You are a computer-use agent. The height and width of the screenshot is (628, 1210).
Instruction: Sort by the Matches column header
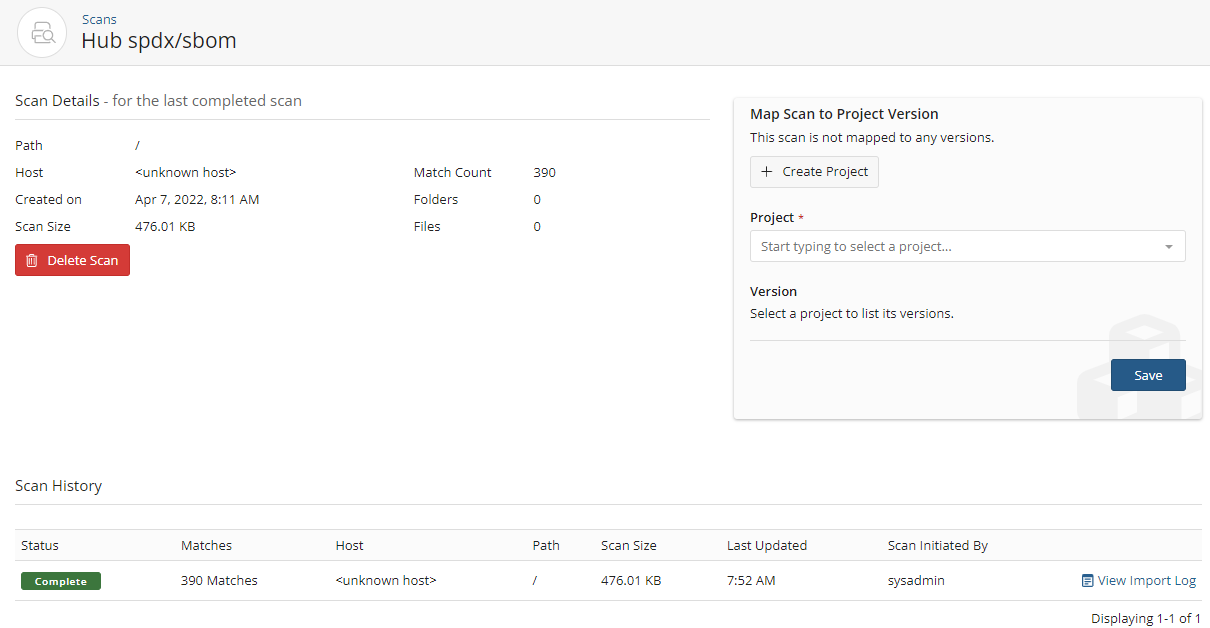point(206,546)
